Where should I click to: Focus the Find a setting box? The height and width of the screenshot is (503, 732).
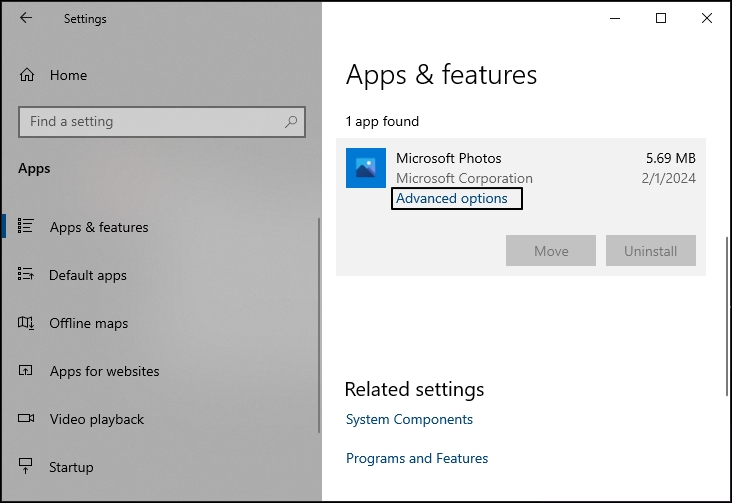tap(162, 122)
